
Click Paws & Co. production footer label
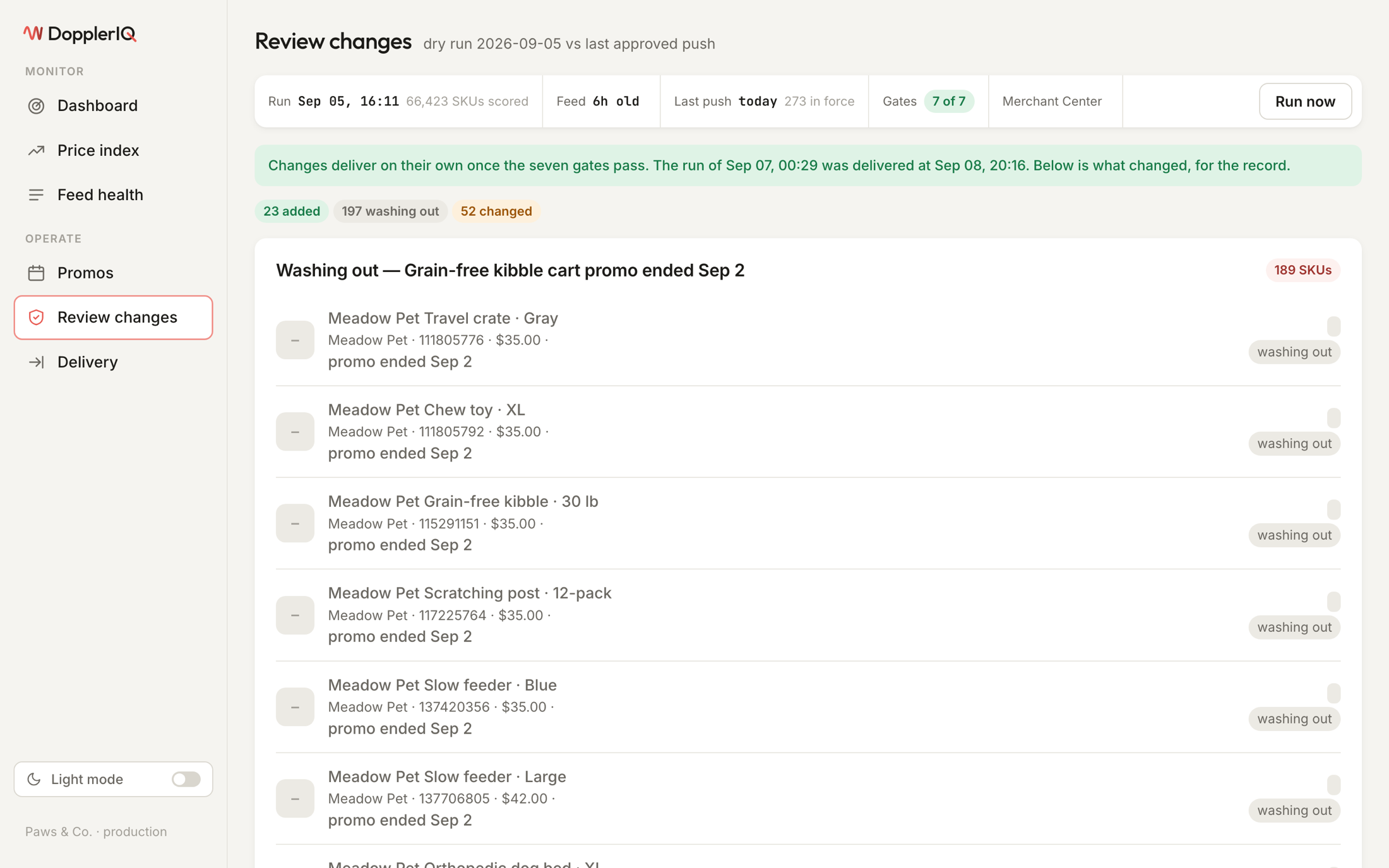click(96, 831)
